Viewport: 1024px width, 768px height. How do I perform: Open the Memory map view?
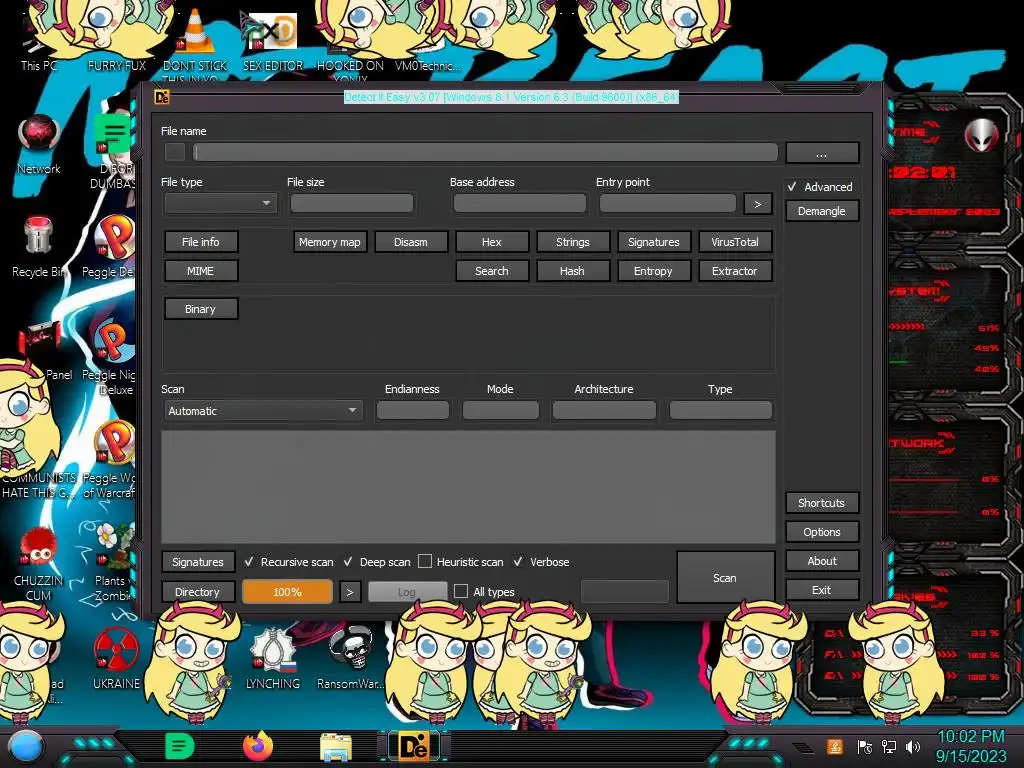(330, 242)
